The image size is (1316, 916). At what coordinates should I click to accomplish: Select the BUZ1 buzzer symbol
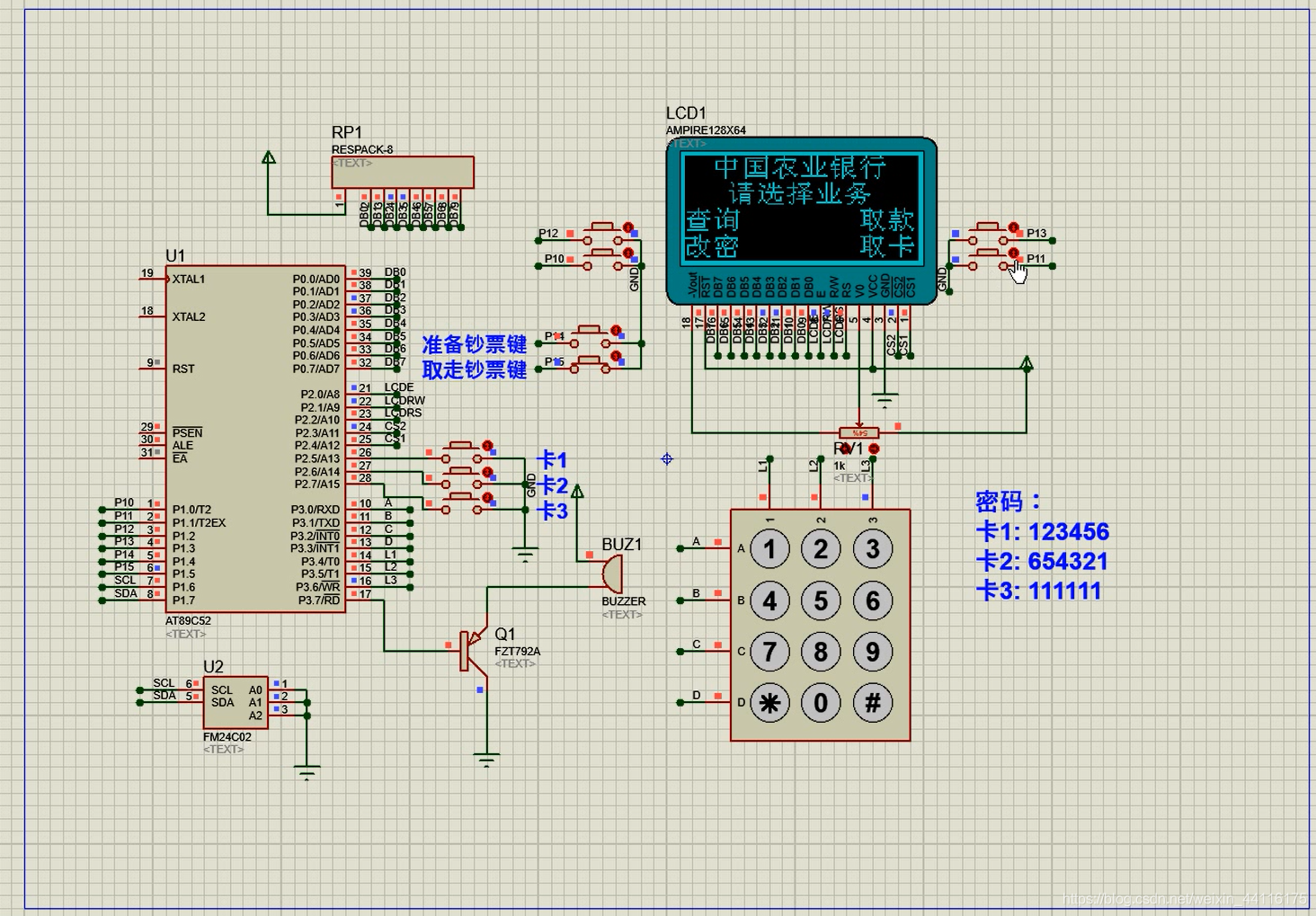[611, 574]
